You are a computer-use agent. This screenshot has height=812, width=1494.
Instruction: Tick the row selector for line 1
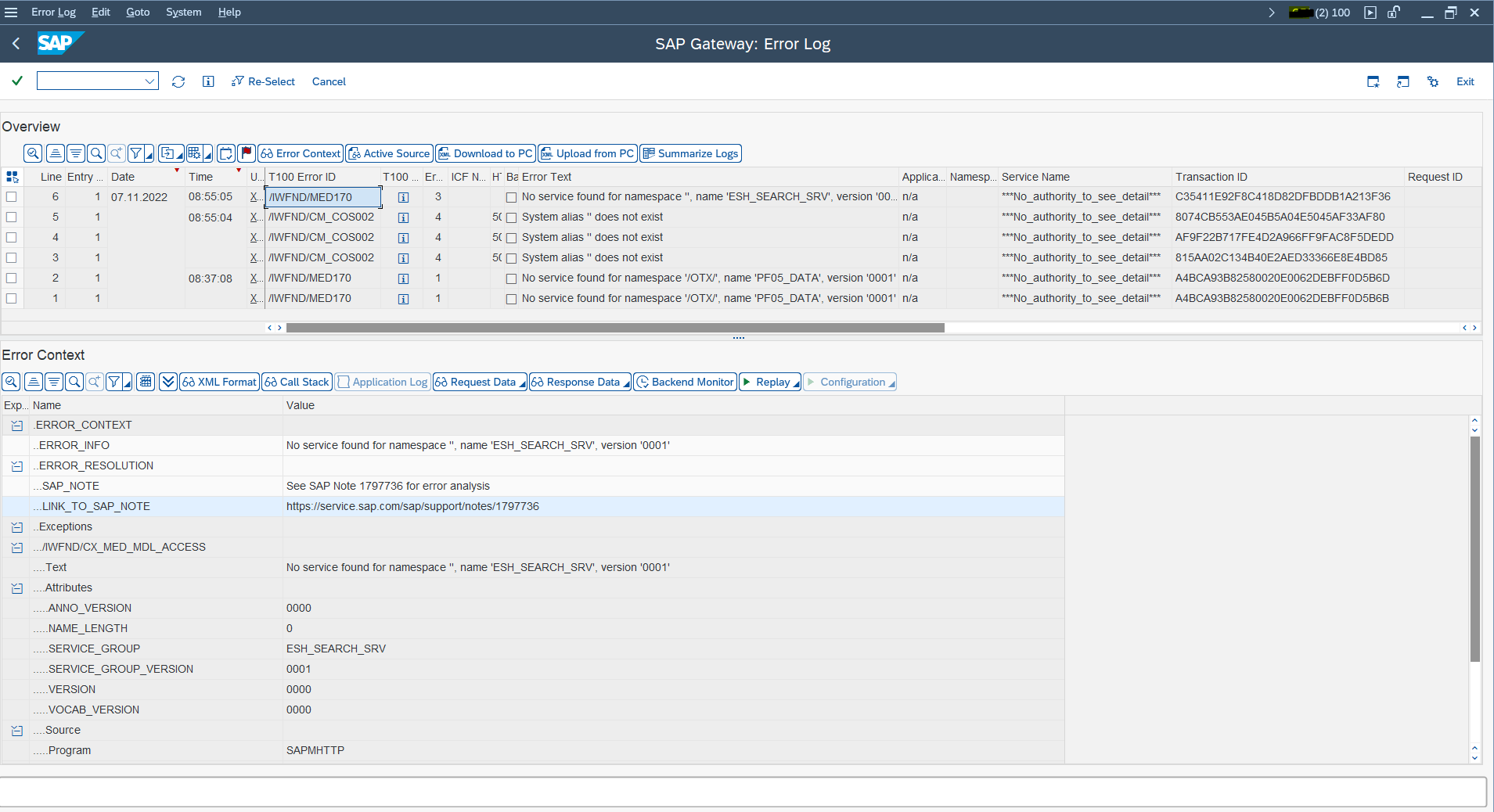[x=12, y=299]
